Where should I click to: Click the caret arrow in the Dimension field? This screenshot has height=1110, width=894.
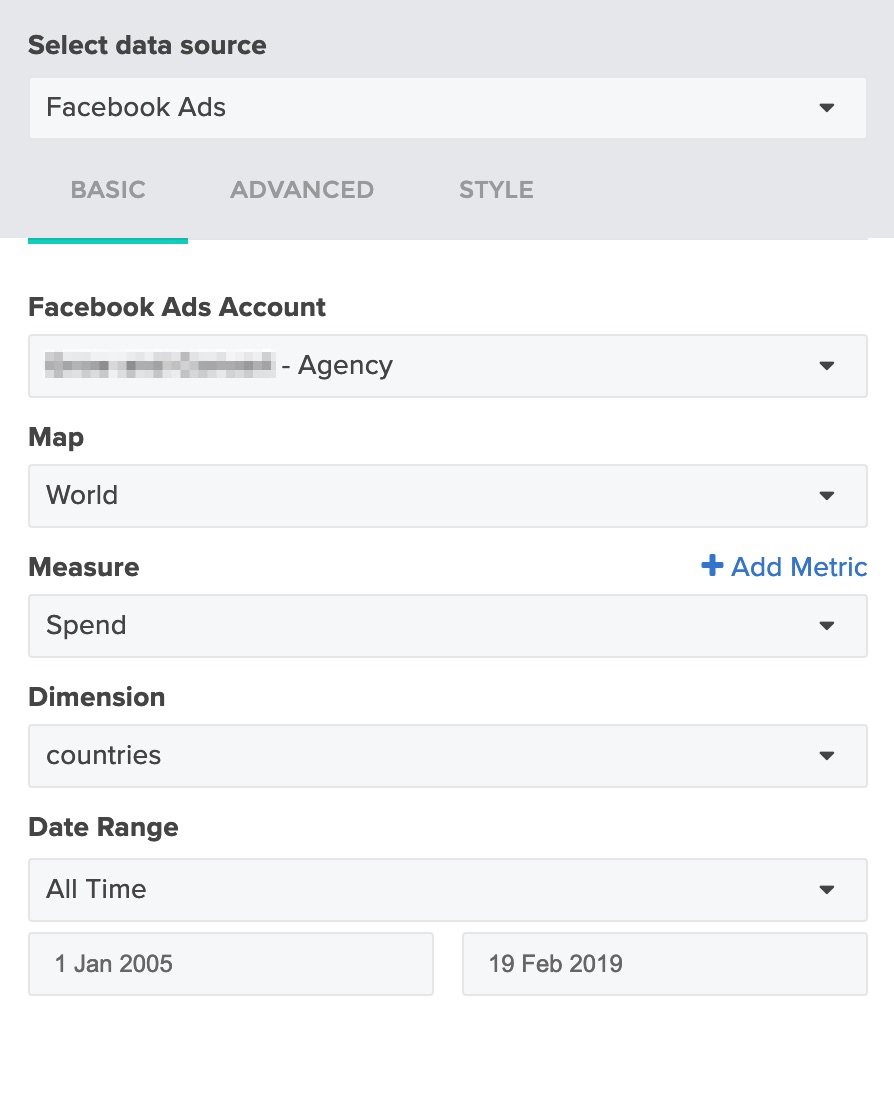coord(826,756)
